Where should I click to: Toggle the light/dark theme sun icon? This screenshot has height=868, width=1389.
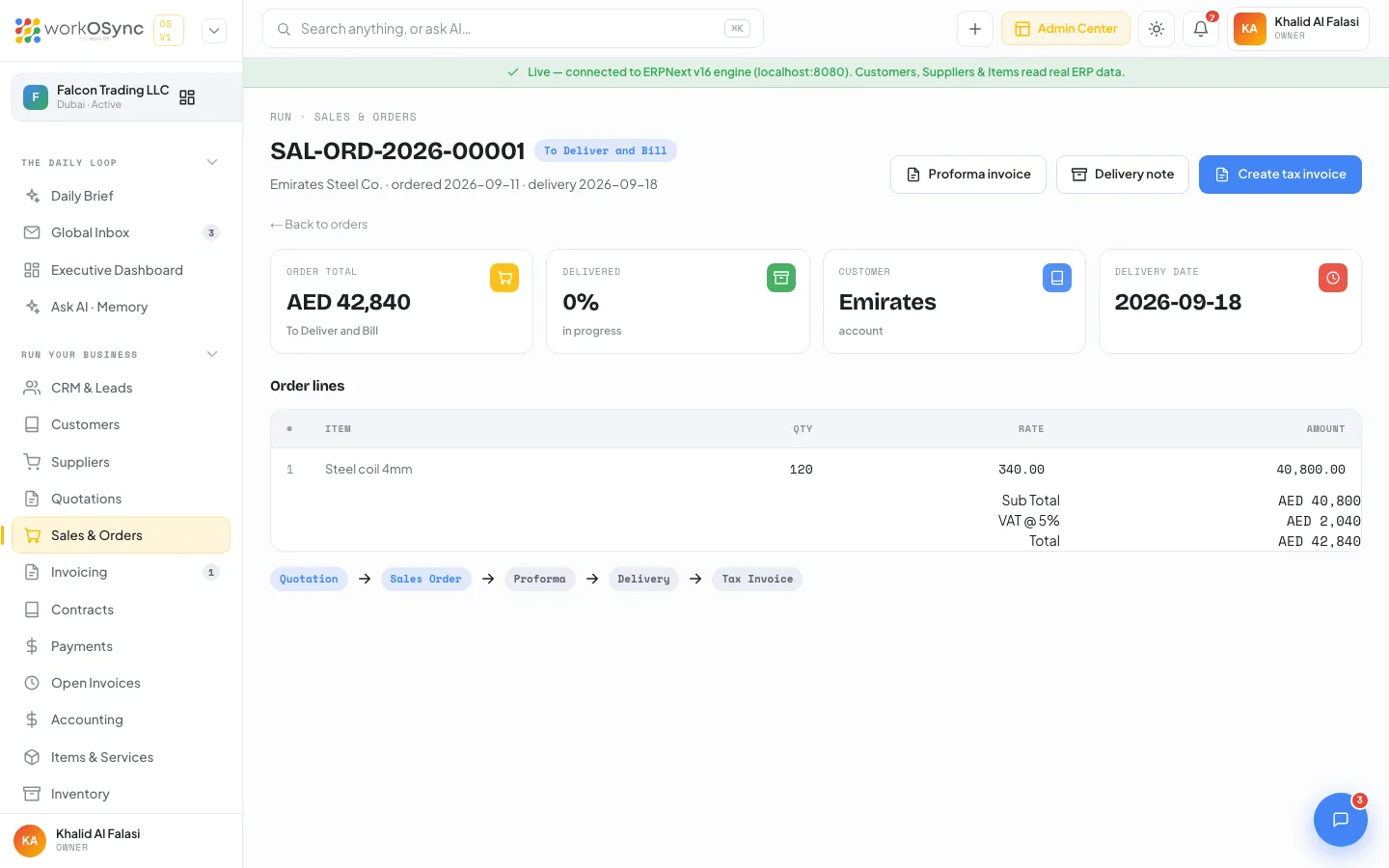(1157, 29)
